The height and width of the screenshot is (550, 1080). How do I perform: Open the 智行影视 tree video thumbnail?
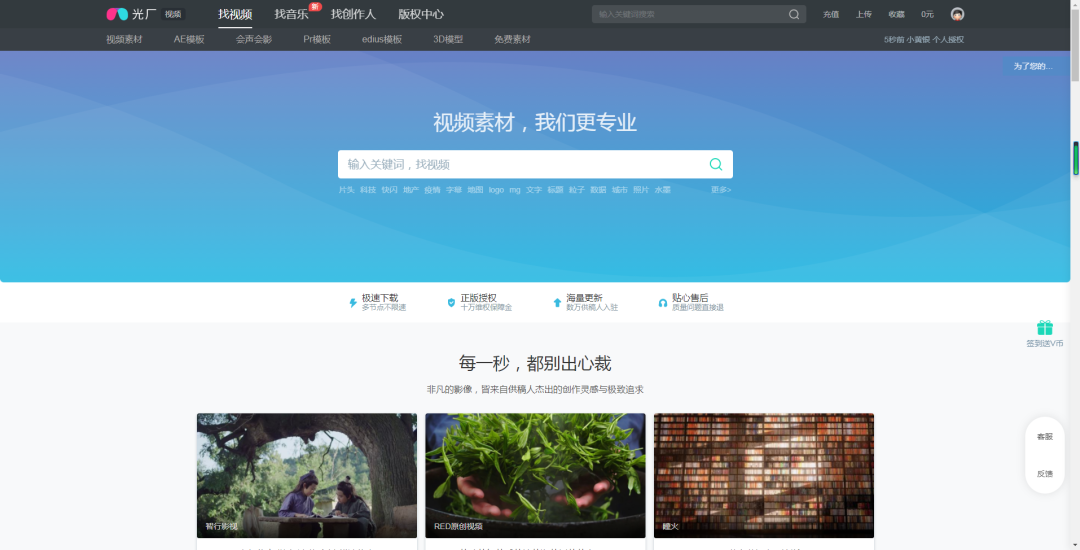307,475
